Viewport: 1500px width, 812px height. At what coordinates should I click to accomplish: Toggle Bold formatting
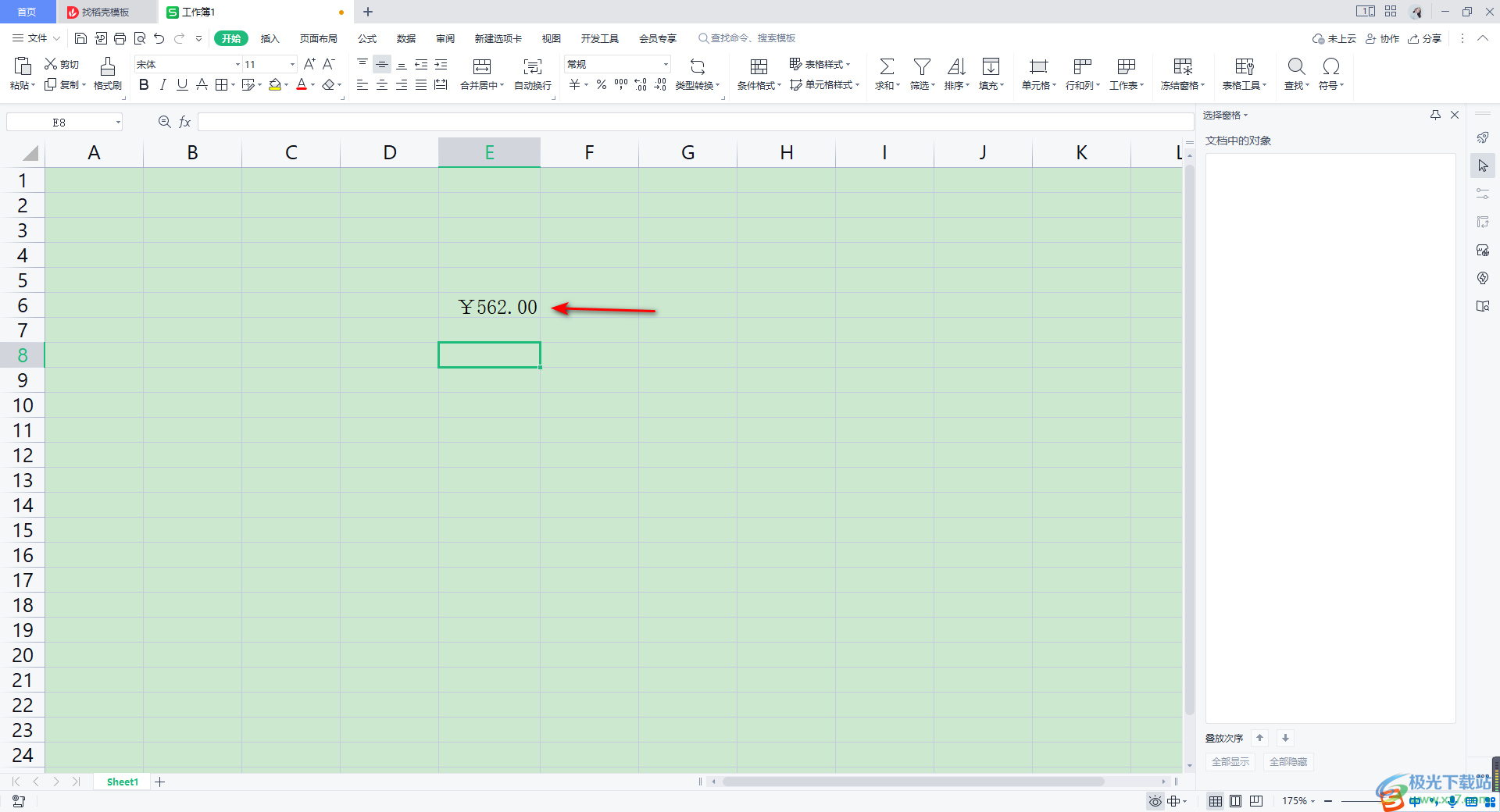[x=144, y=84]
